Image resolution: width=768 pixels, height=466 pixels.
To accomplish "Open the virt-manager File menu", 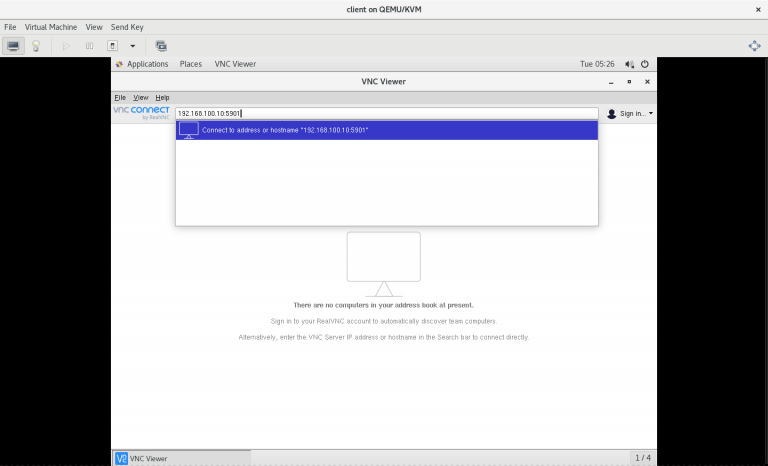I will coord(10,27).
